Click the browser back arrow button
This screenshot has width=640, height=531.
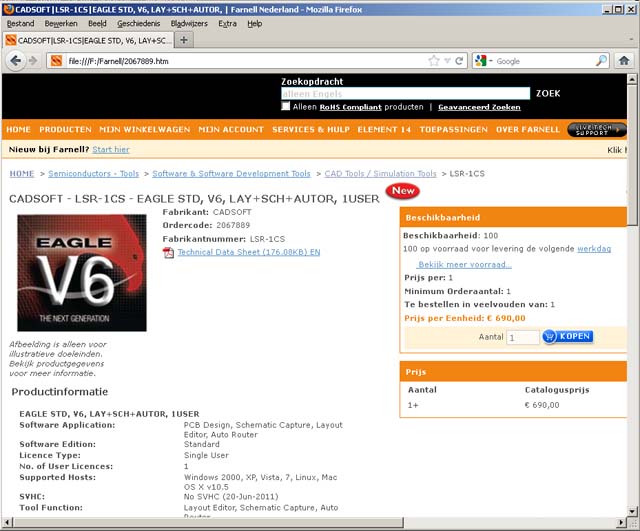tap(17, 61)
